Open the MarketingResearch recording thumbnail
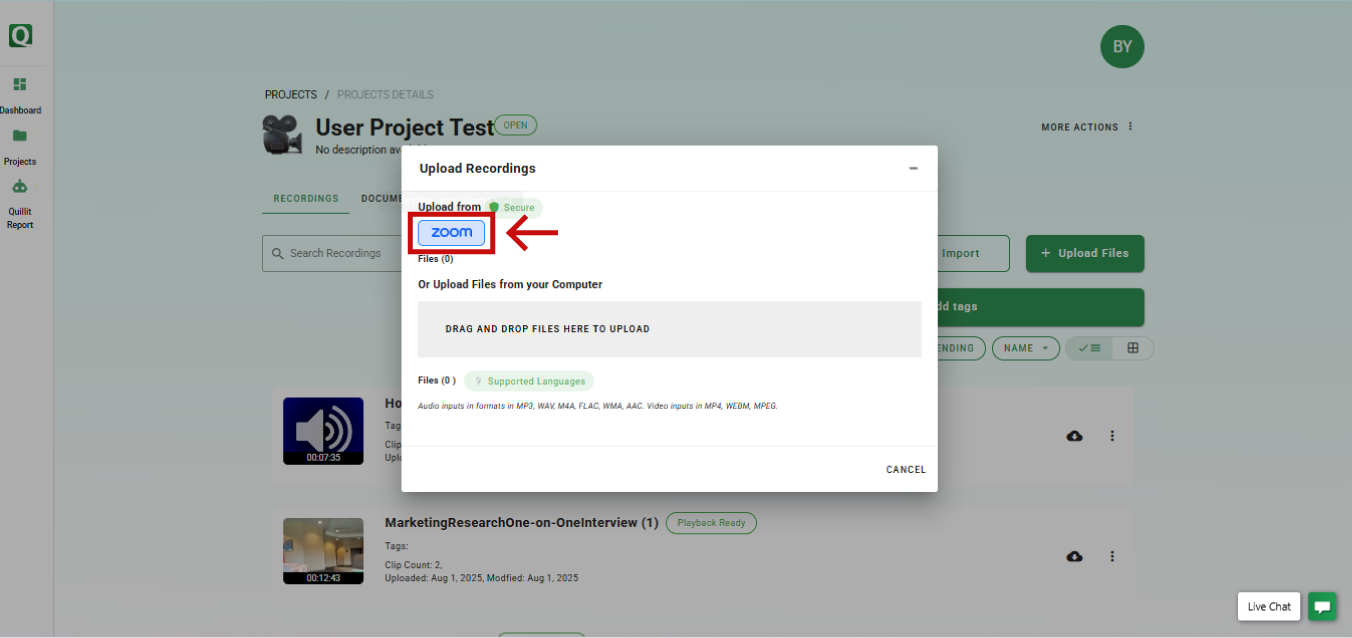Image resolution: width=1352 pixels, height=638 pixels. pyautogui.click(x=323, y=550)
